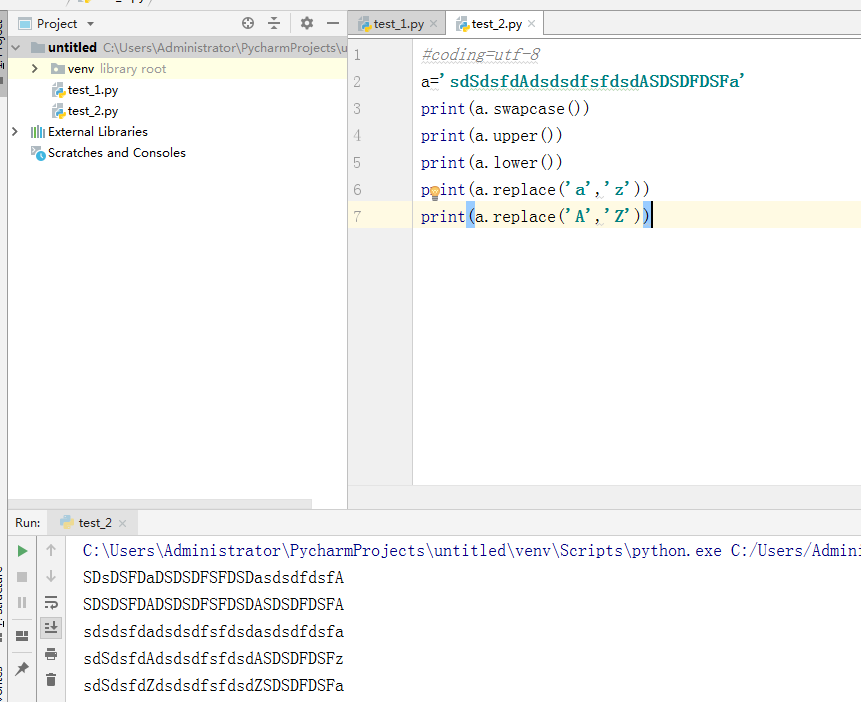Open Project panel settings gear

point(307,23)
